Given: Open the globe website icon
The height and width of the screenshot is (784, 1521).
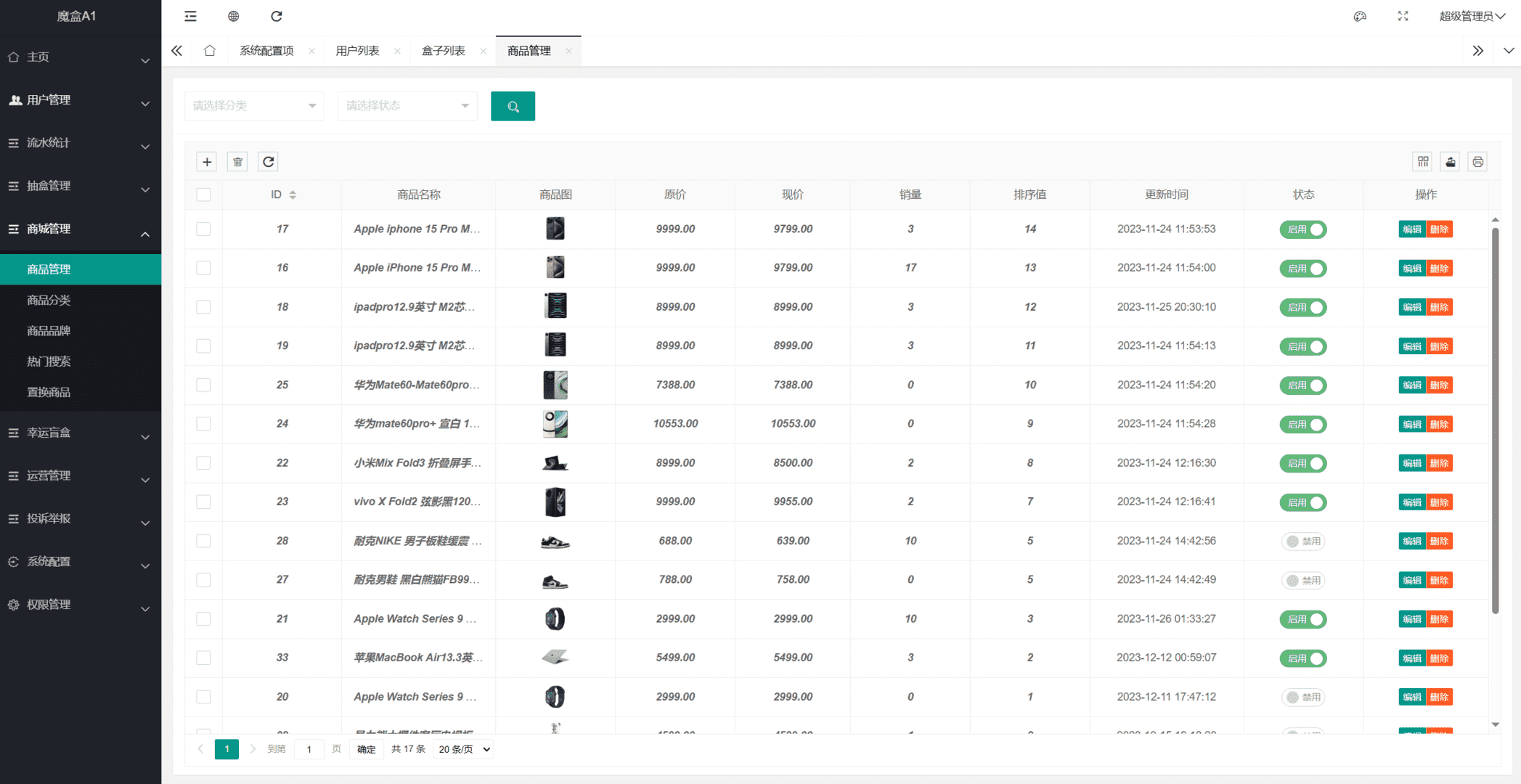Looking at the screenshot, I should (x=233, y=16).
